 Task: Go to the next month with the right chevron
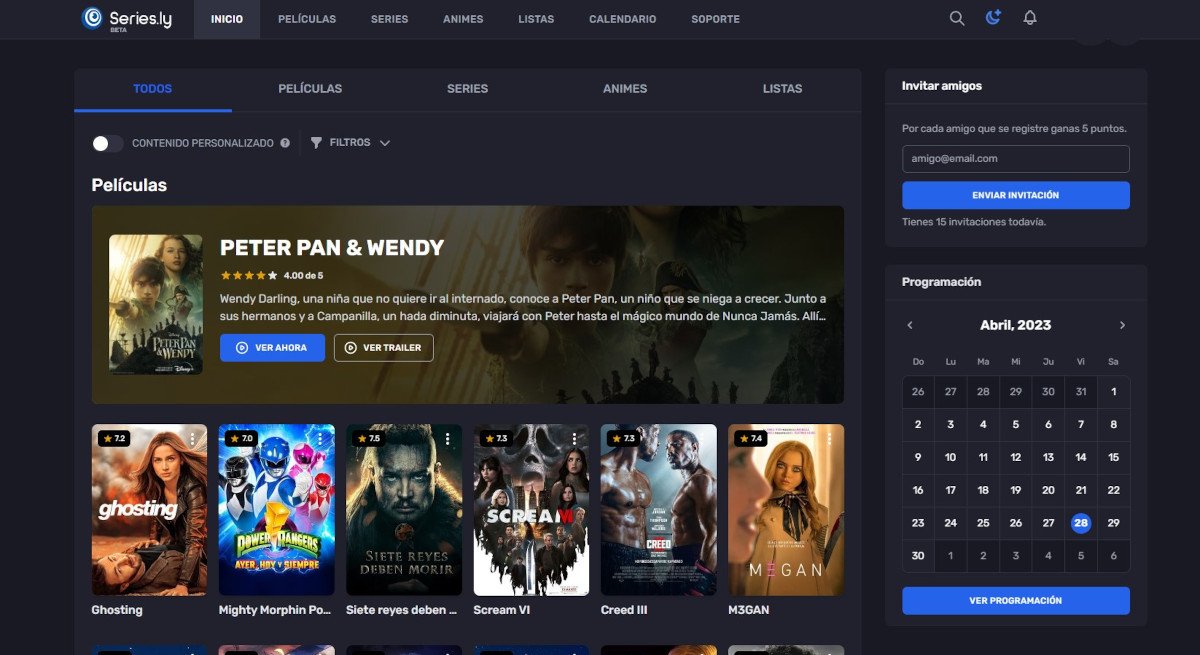(x=1122, y=325)
